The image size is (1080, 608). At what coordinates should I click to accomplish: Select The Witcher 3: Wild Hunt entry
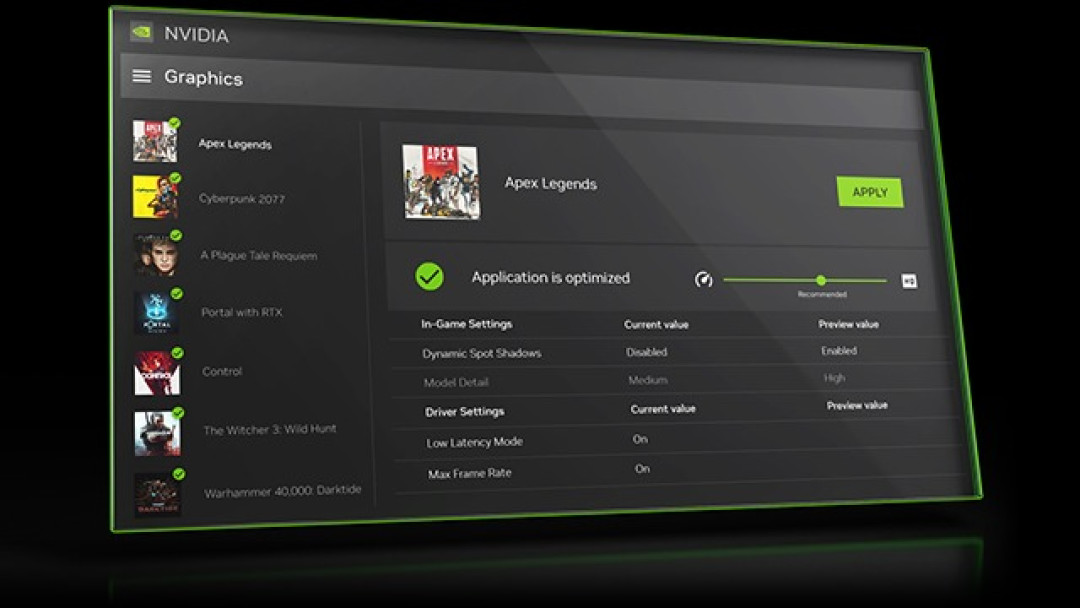pyautogui.click(x=270, y=430)
